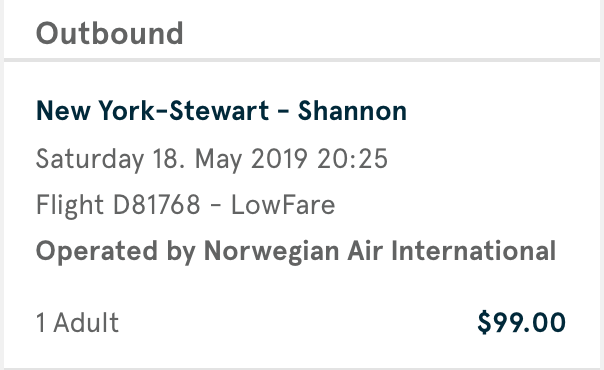Click the flight number D81768
The height and width of the screenshot is (370, 604).
tap(156, 204)
